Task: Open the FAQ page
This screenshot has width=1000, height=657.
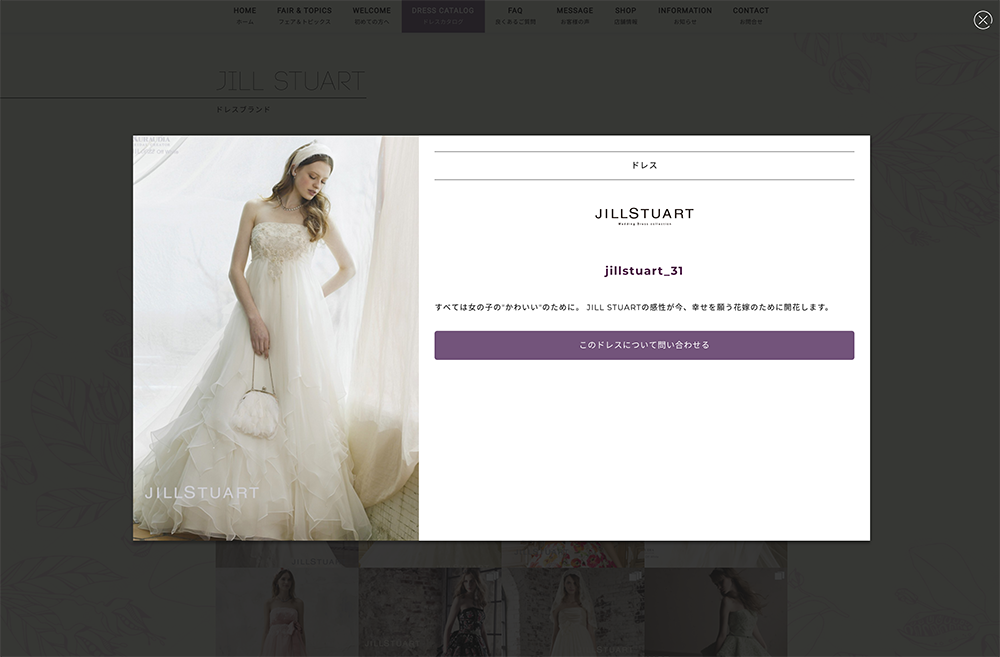Action: (515, 15)
